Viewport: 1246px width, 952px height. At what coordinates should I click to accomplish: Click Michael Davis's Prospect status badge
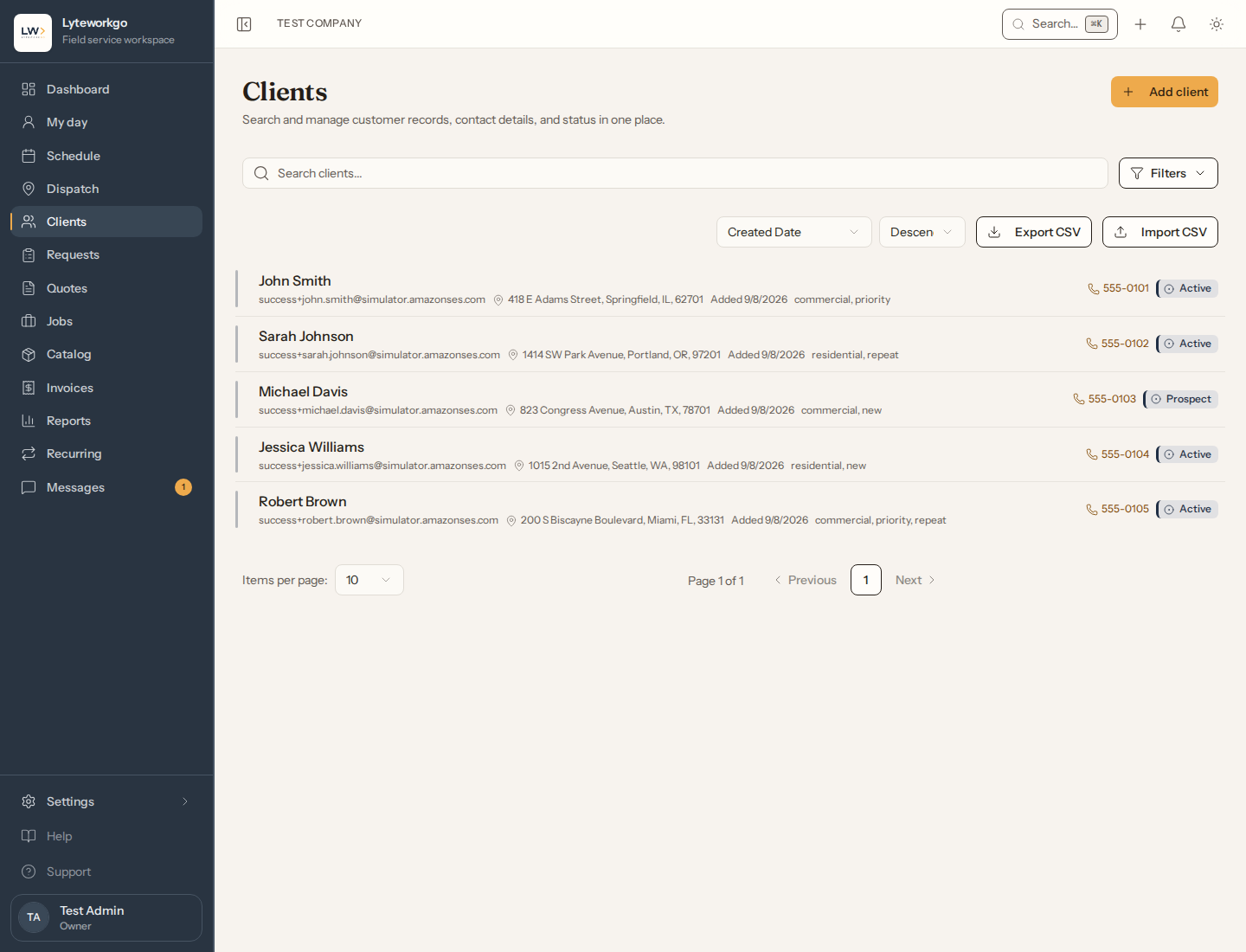coord(1181,399)
